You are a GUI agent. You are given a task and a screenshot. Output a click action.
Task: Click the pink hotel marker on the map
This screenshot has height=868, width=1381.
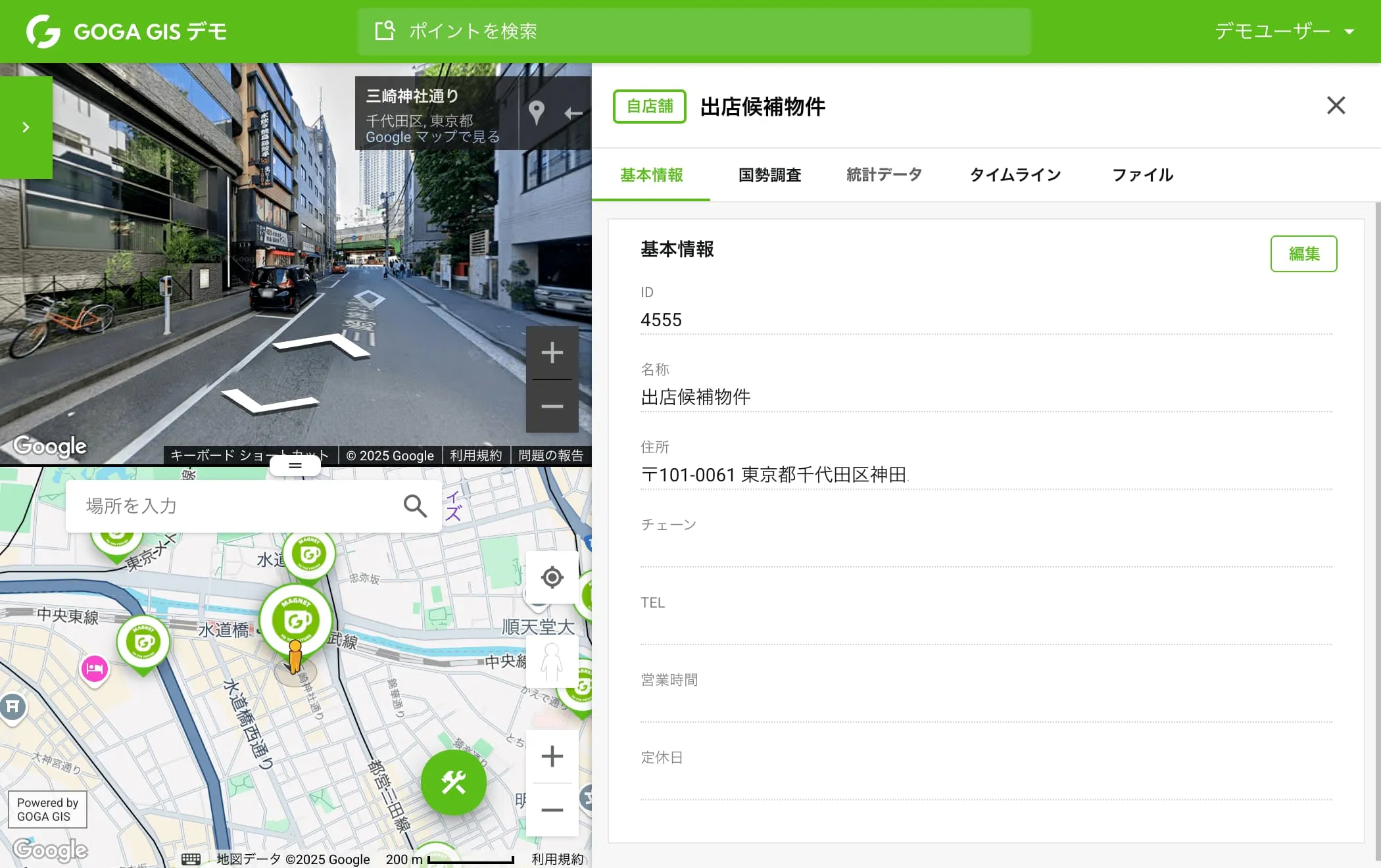point(94,669)
